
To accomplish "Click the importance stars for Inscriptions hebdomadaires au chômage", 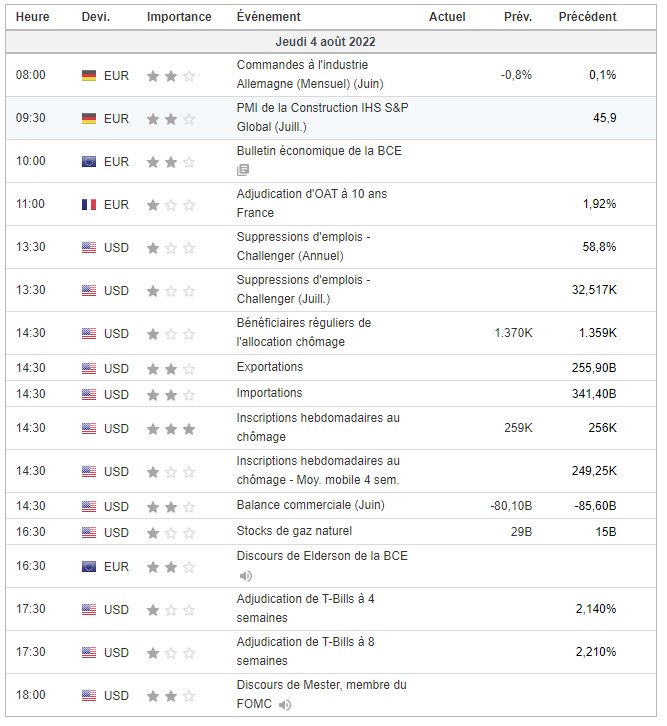I will click(171, 429).
